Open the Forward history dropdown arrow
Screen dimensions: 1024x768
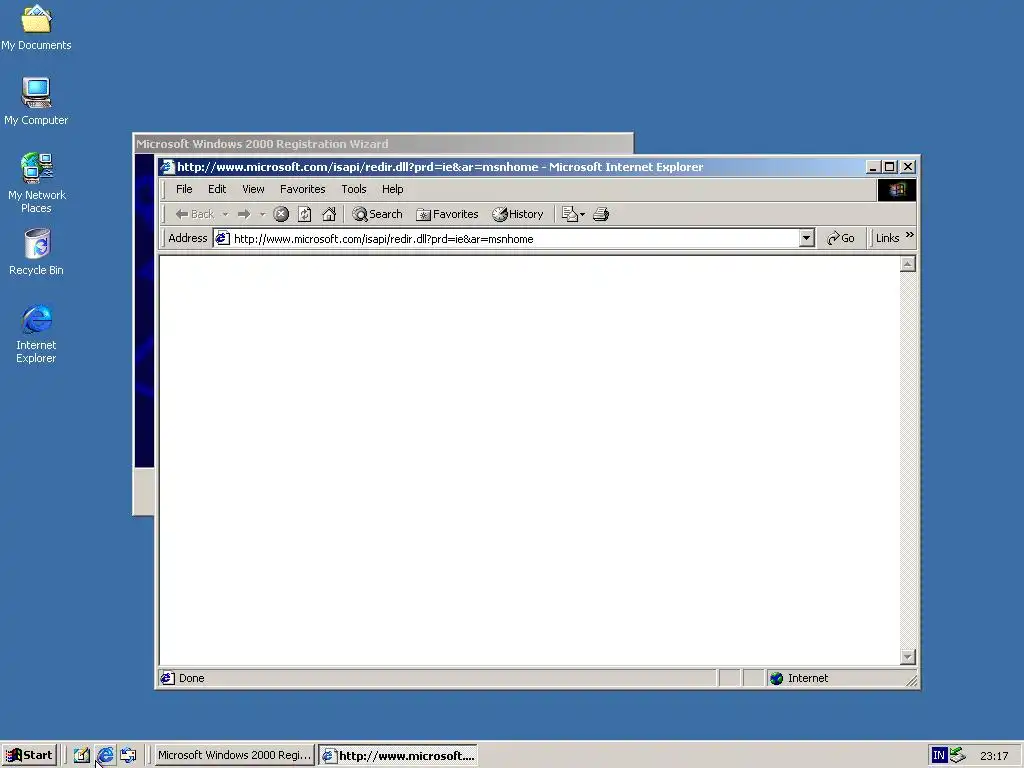tap(263, 214)
